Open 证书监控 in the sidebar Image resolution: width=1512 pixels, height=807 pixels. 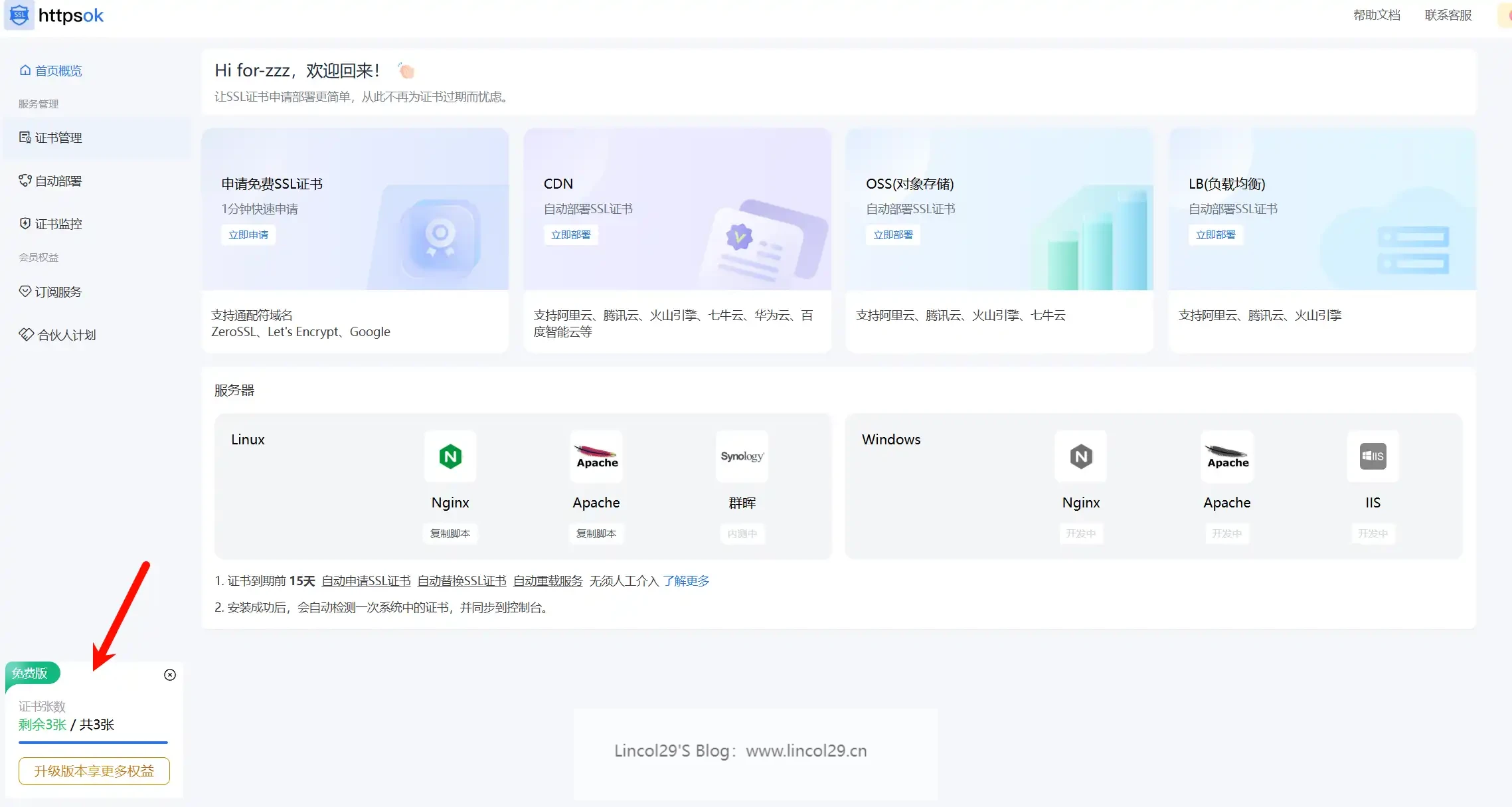pyautogui.click(x=51, y=224)
